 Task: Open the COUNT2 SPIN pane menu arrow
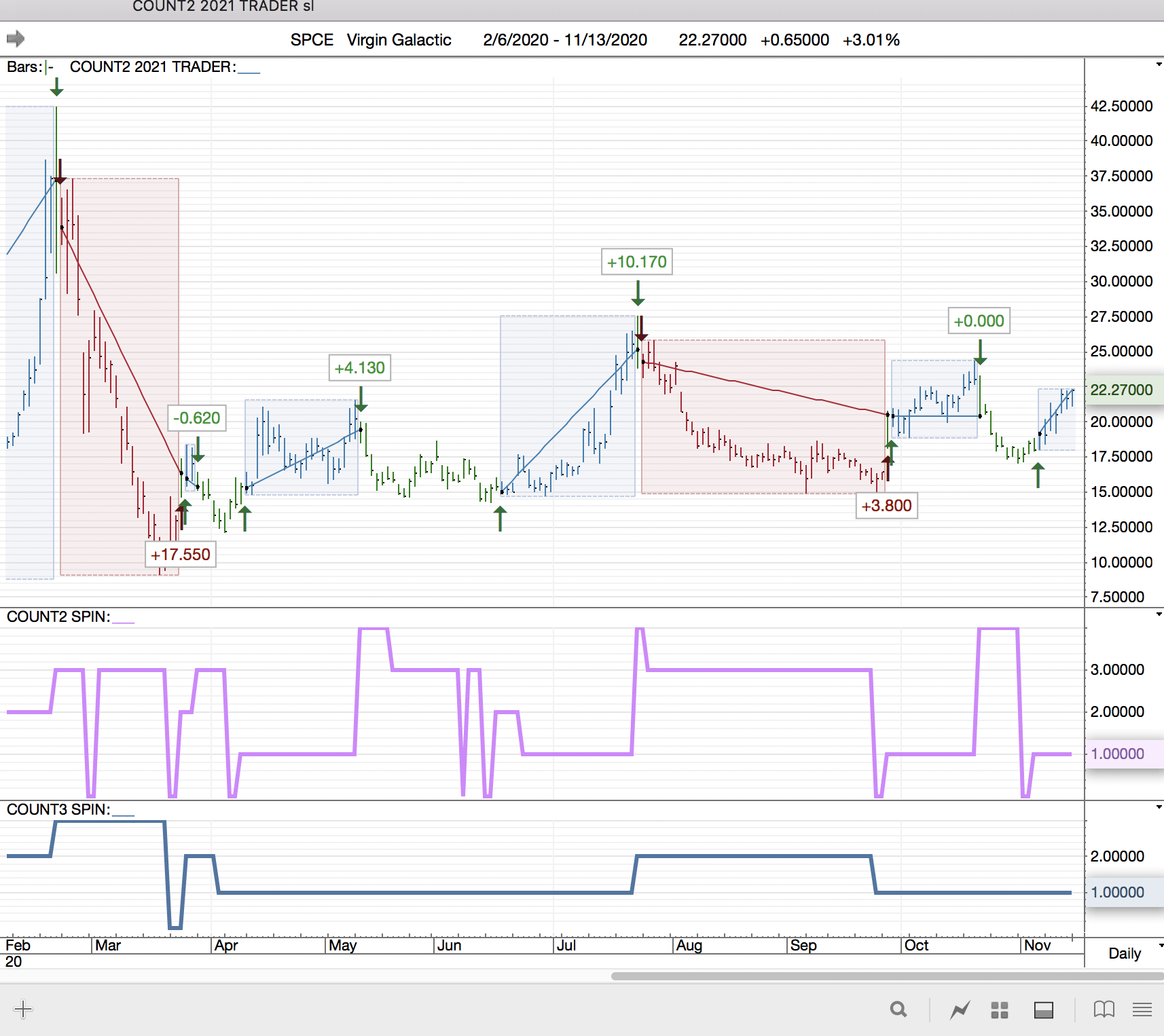(1159, 614)
